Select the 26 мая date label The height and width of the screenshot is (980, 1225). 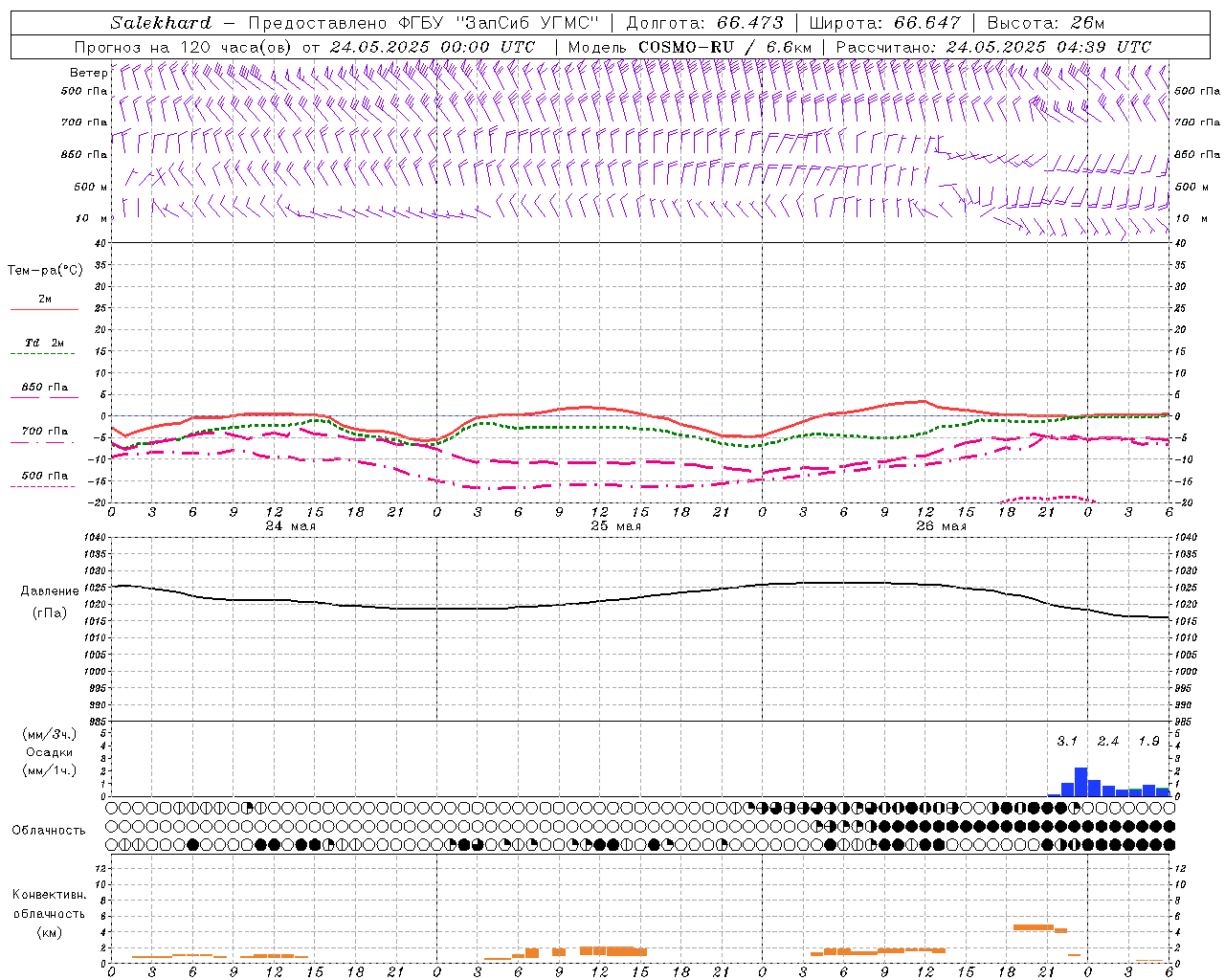941,526
